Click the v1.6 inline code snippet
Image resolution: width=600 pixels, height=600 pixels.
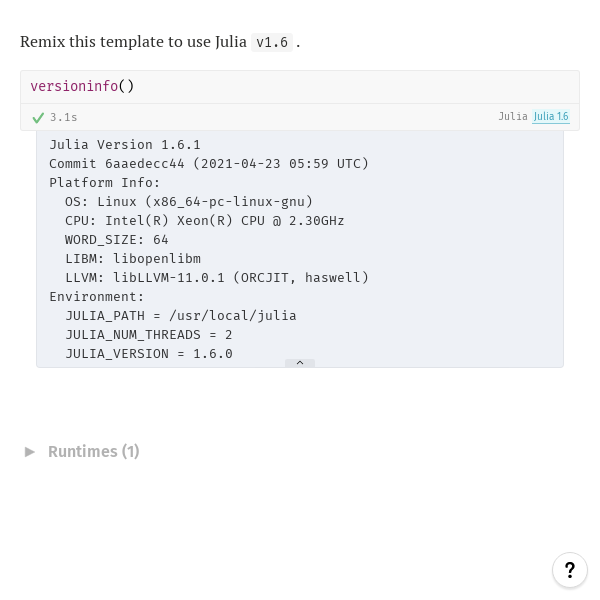click(x=272, y=42)
